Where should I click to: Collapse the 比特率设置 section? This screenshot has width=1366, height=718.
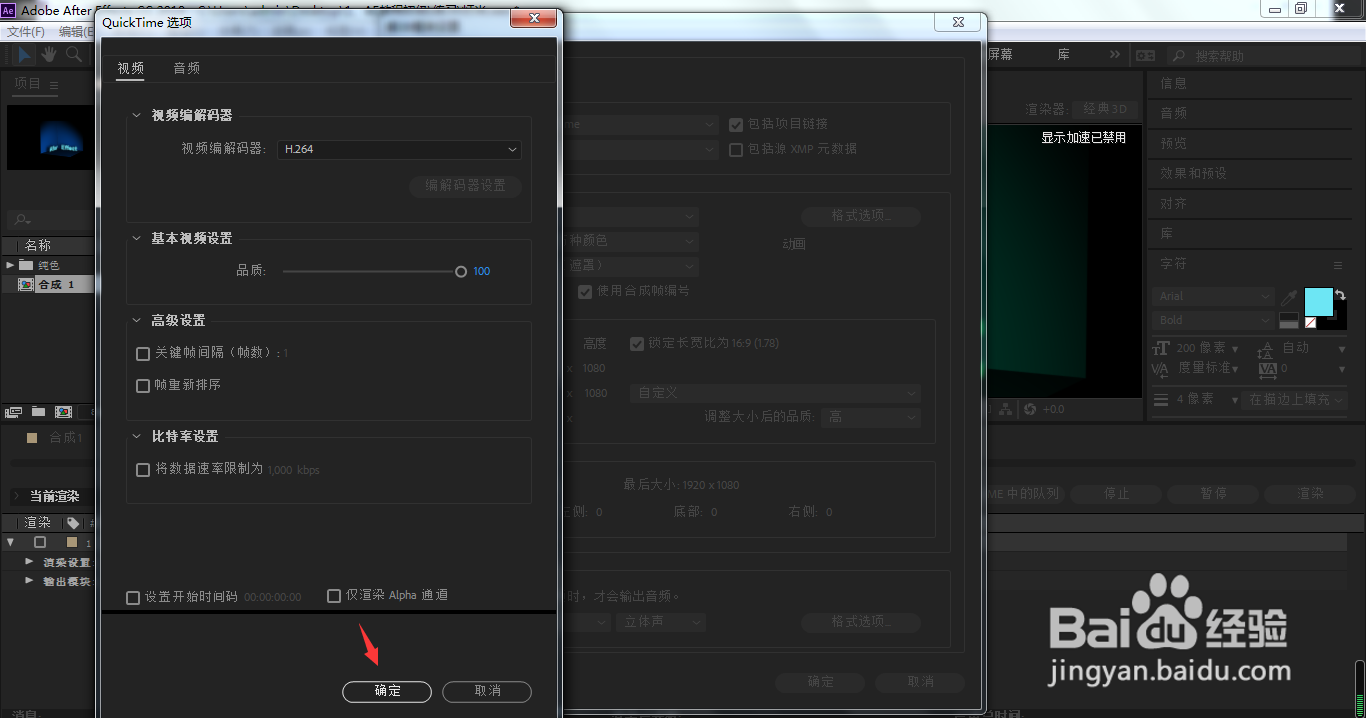137,436
